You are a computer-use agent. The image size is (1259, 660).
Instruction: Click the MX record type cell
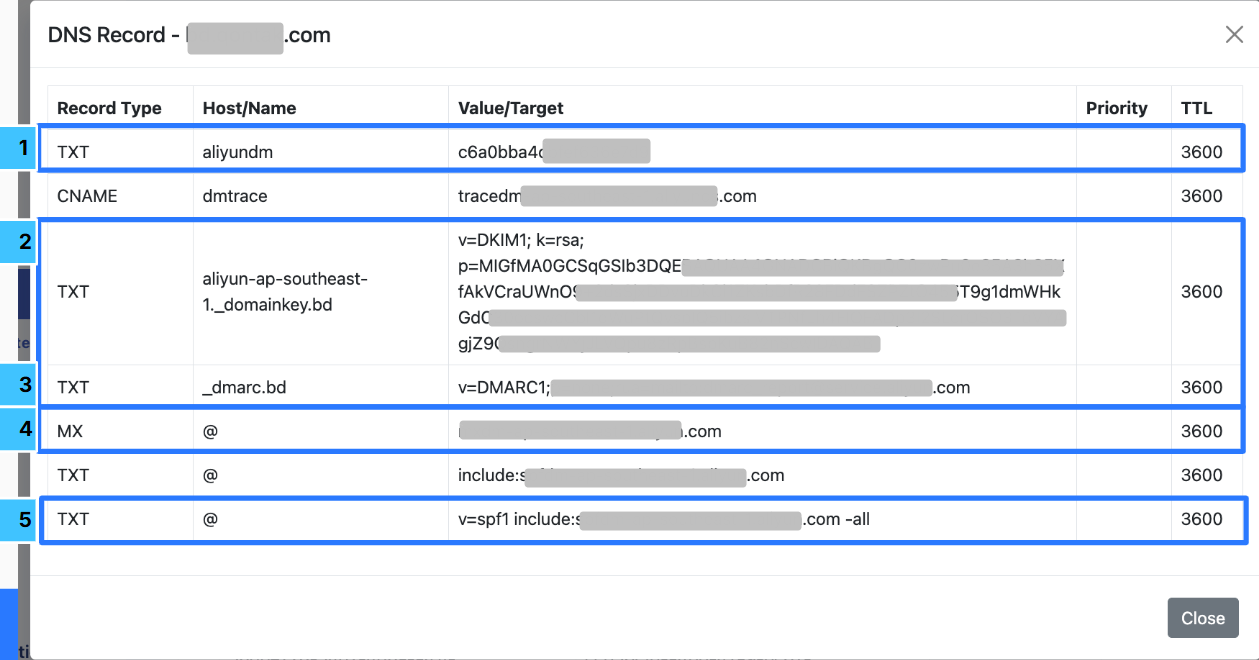pyautogui.click(x=70, y=431)
